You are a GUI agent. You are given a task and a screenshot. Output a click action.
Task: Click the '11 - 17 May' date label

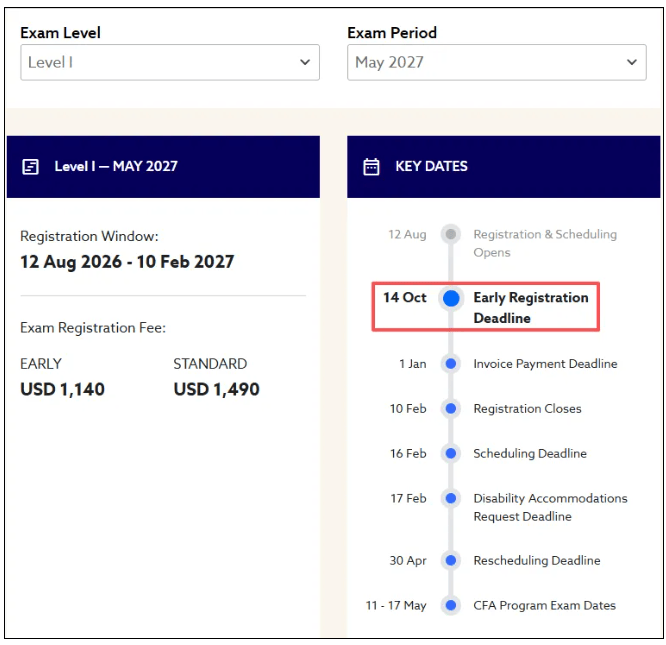[396, 605]
